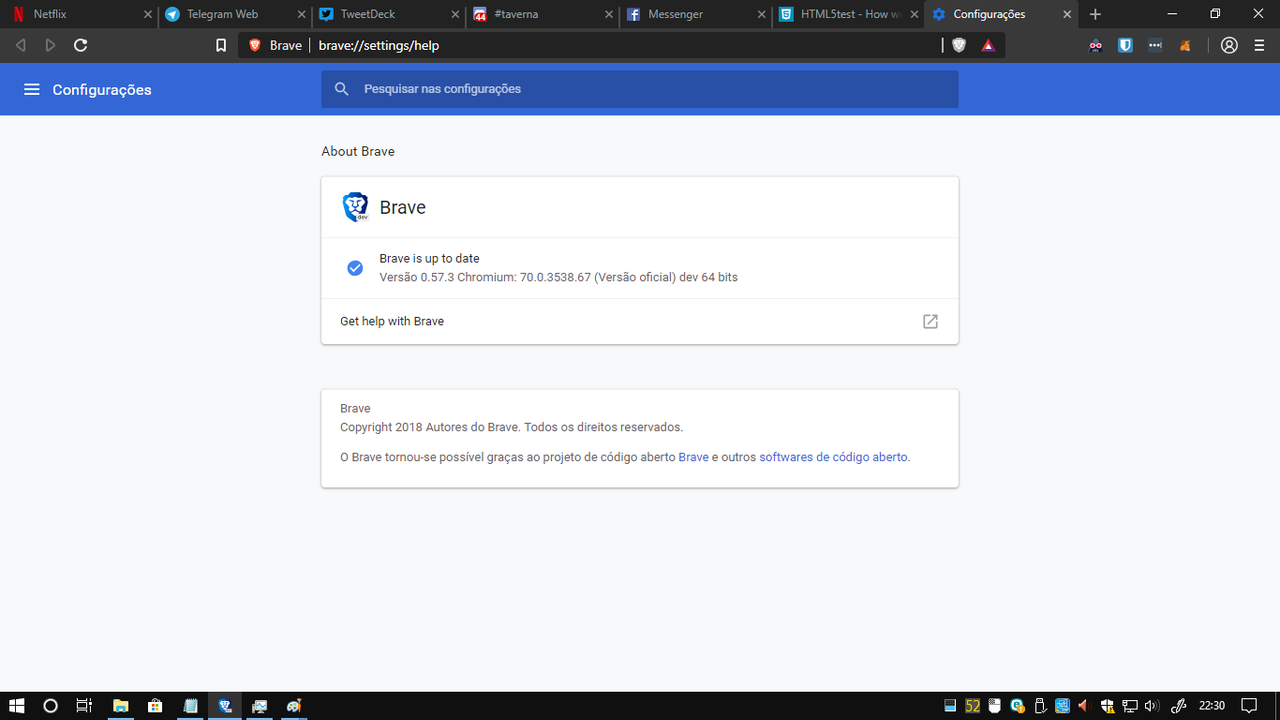Screen dimensions: 1280x720
Task: Reload the current page
Action: [x=81, y=45]
